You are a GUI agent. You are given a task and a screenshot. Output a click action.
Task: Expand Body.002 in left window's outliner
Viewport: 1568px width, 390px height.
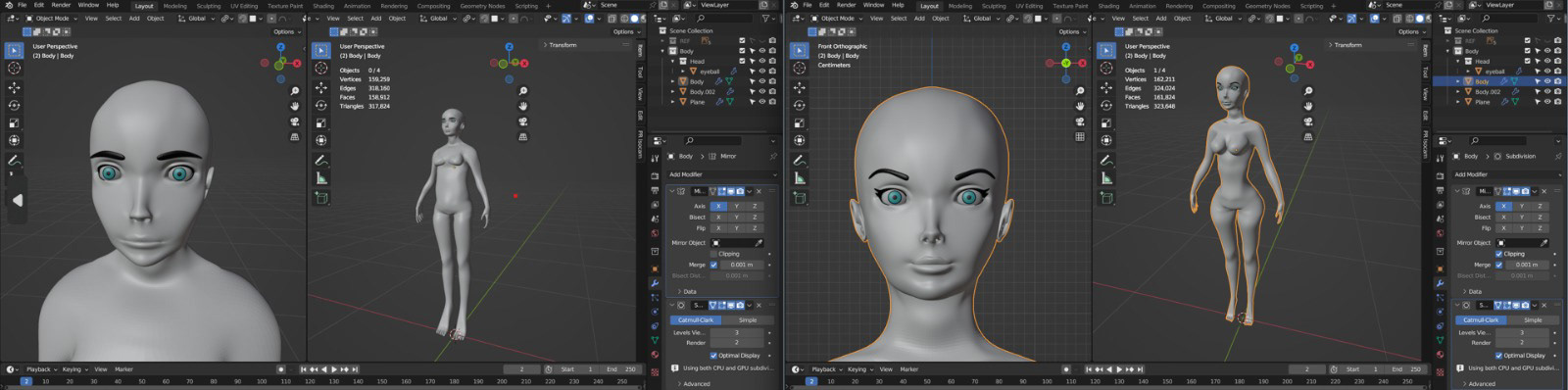tap(673, 91)
